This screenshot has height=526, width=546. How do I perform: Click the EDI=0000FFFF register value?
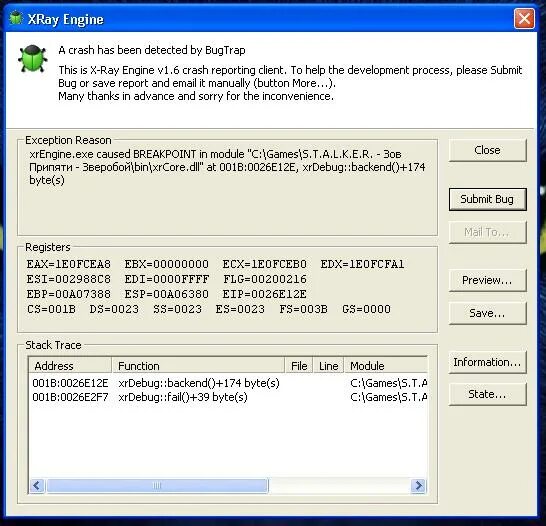[x=167, y=279]
